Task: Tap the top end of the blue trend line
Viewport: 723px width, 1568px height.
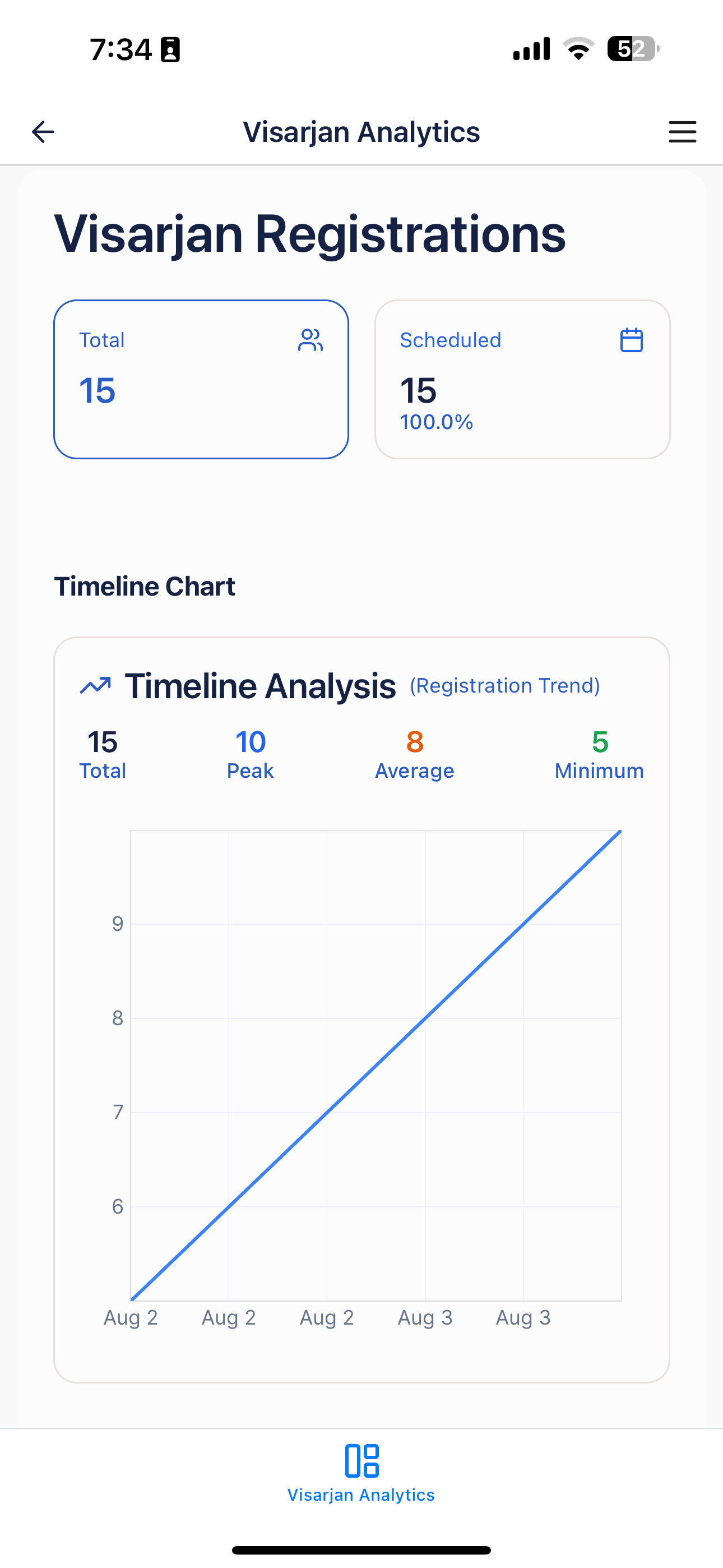Action: coord(619,832)
